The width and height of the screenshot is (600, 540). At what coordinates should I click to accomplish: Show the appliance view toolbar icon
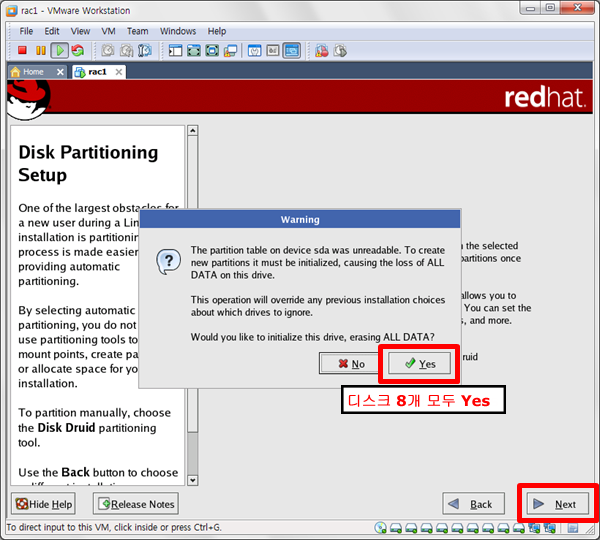[x=273, y=50]
